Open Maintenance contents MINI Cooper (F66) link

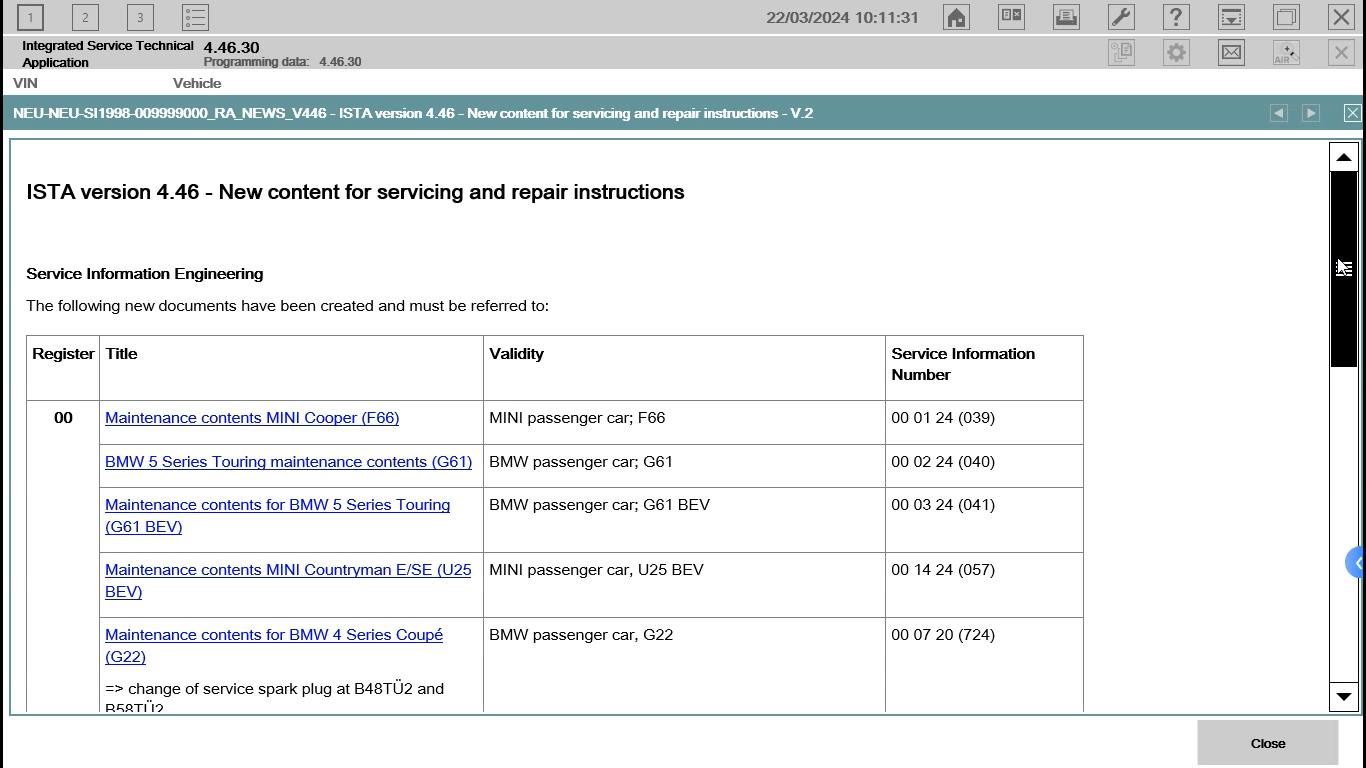click(x=252, y=418)
